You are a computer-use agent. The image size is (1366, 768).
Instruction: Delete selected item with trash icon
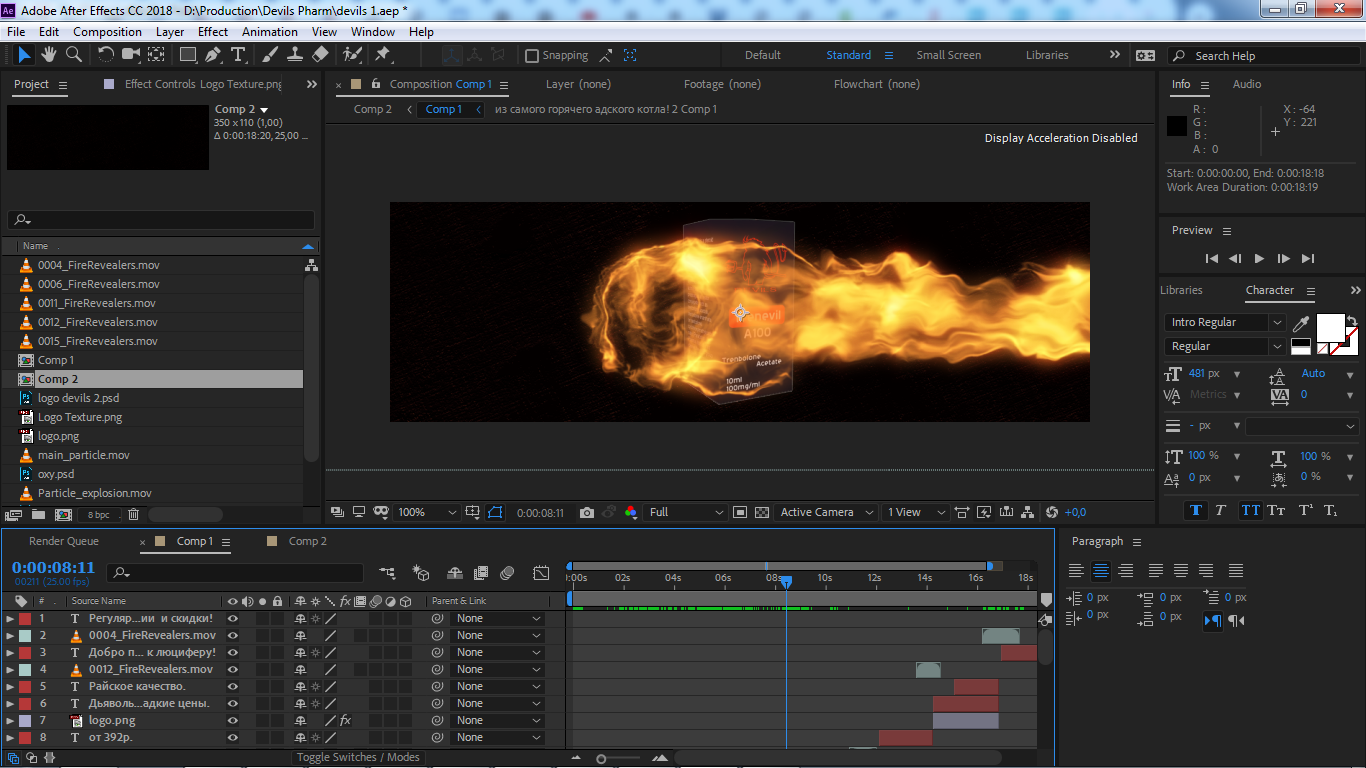[133, 514]
